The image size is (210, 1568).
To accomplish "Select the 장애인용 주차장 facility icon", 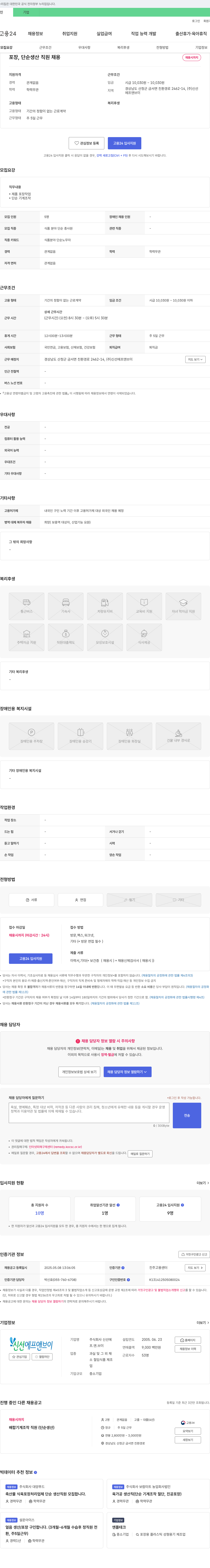I will click(32, 736).
